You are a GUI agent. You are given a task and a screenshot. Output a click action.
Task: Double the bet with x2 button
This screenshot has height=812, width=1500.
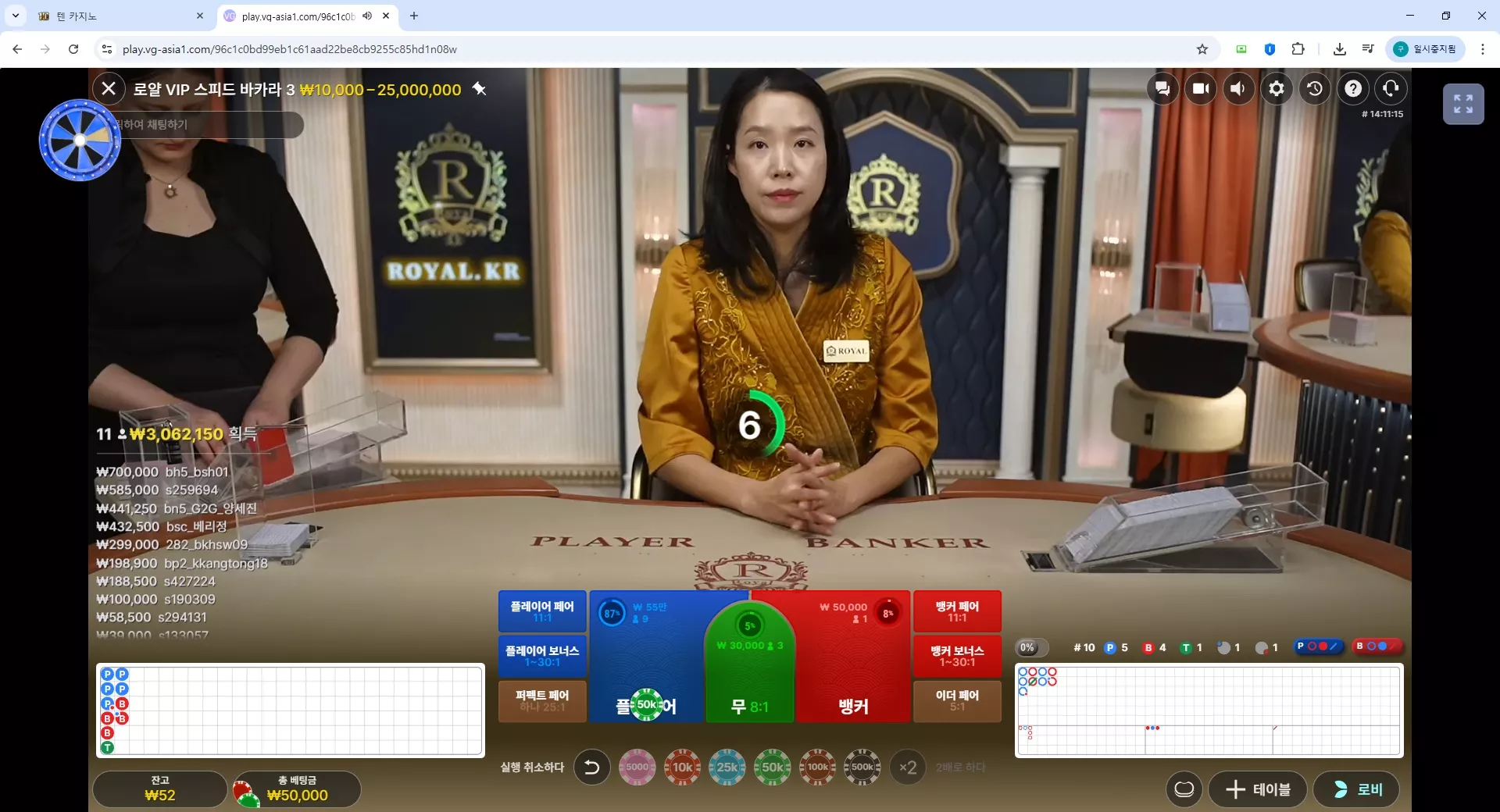pos(908,767)
